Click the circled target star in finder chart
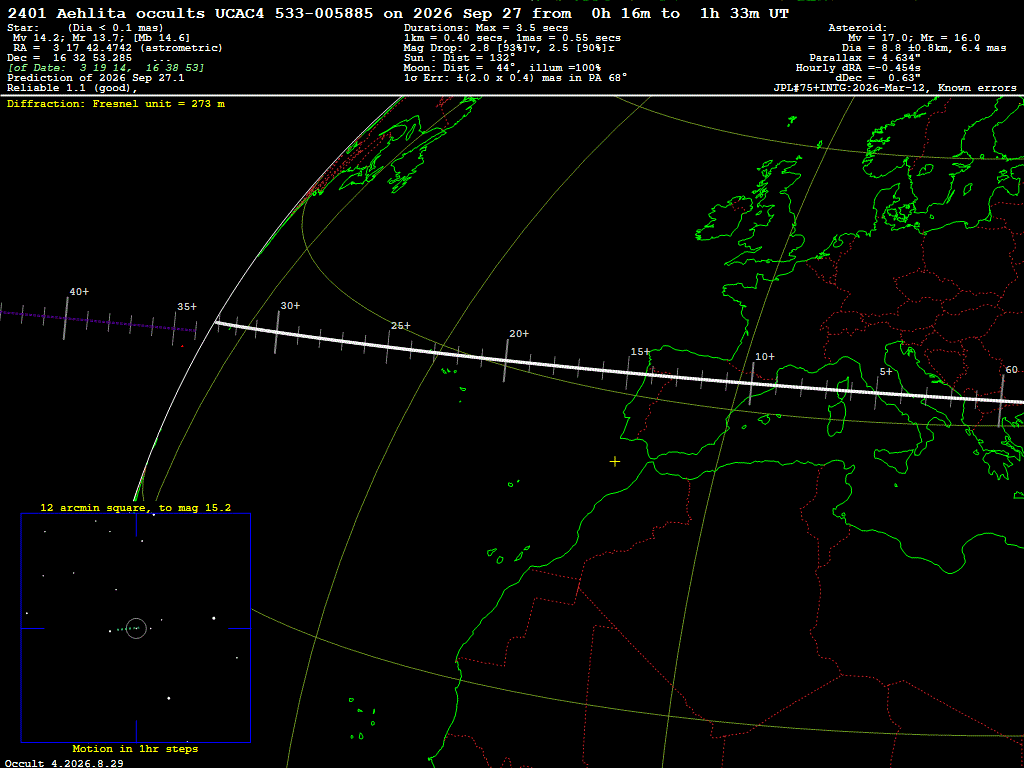The width and height of the screenshot is (1024, 768). [x=136, y=628]
